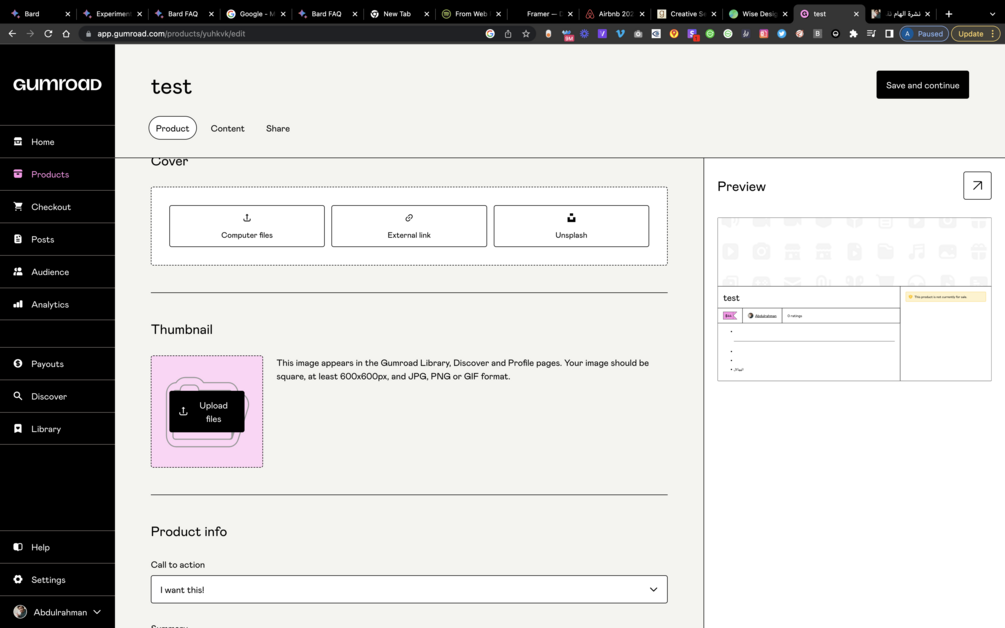
Task: Open the Call to action dropdown
Action: click(409, 590)
